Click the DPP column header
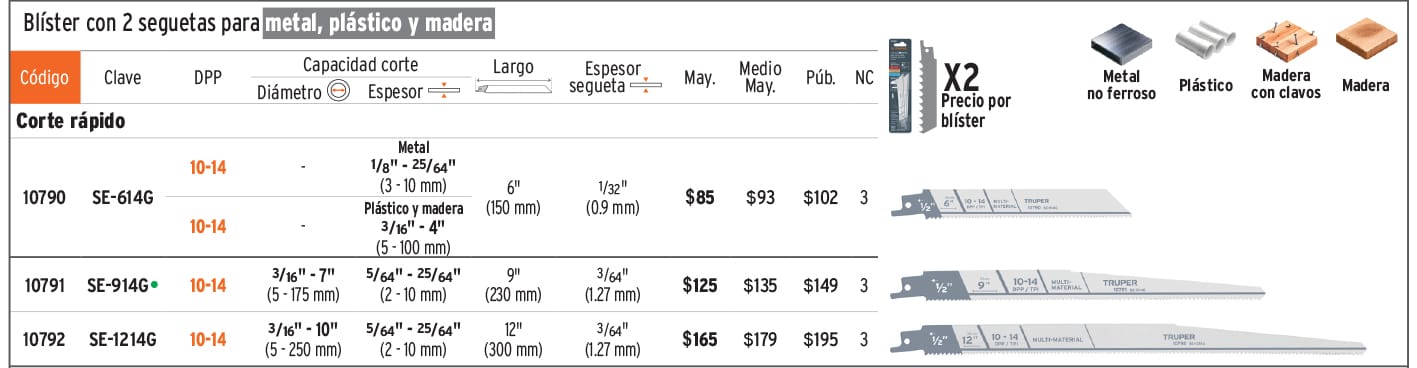Screen dimensions: 1417x368 point(208,78)
